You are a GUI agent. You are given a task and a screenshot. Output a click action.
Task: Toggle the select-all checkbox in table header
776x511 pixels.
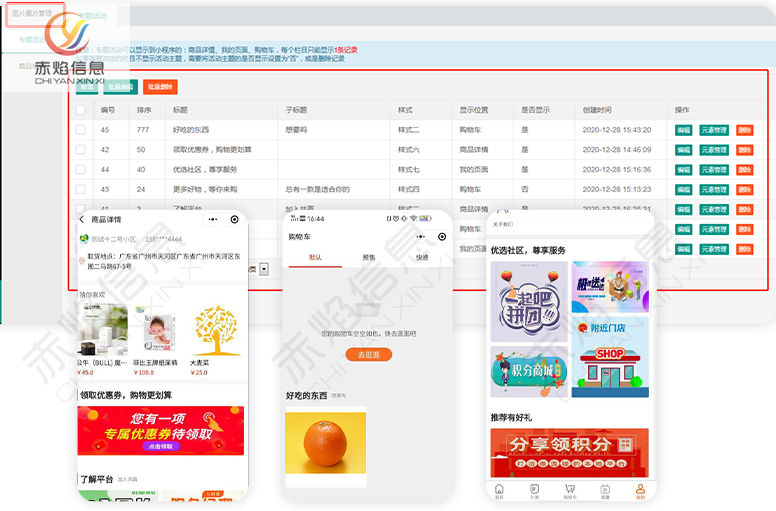(81, 110)
